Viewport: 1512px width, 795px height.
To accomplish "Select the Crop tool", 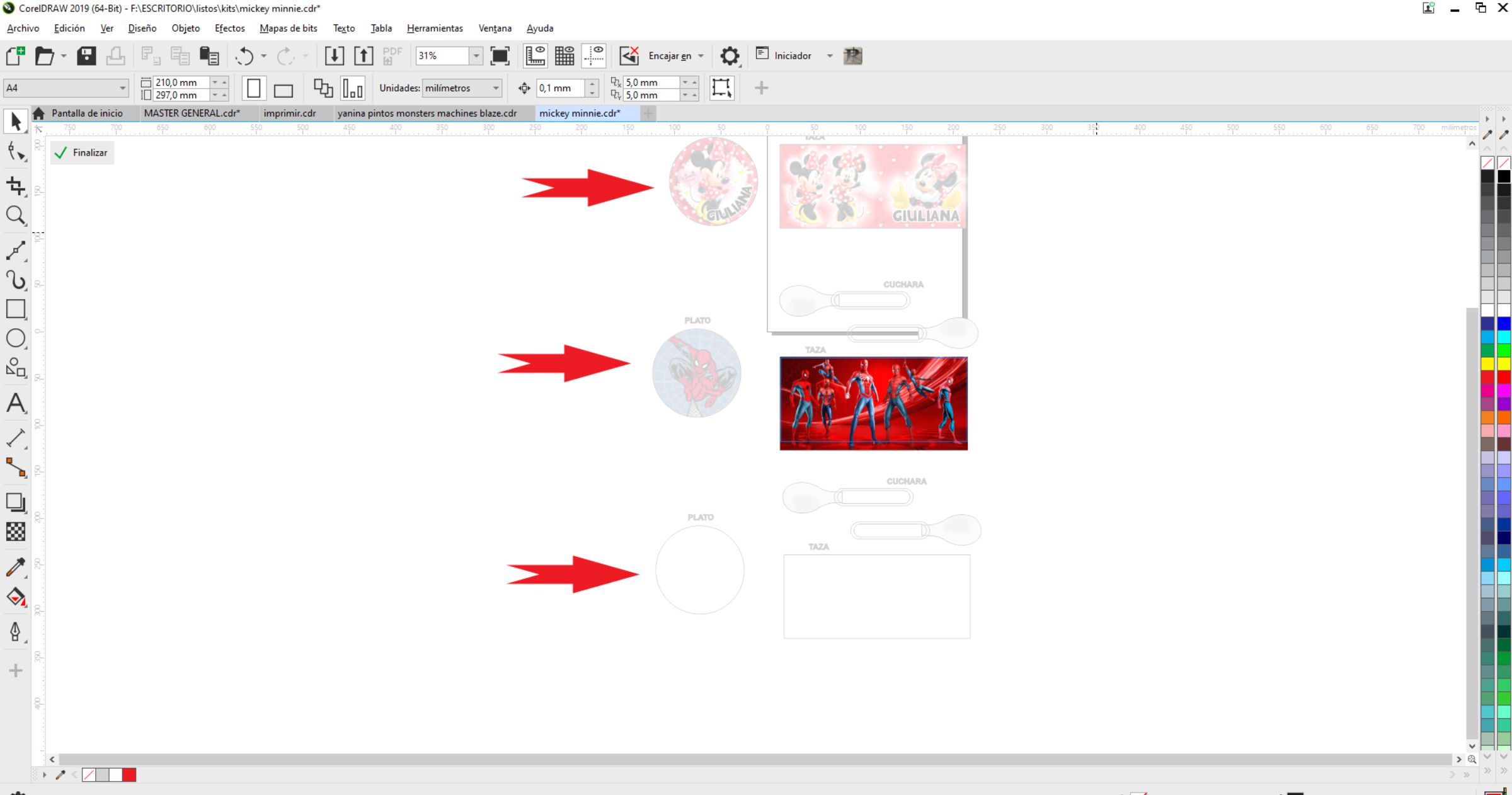I will [x=15, y=186].
